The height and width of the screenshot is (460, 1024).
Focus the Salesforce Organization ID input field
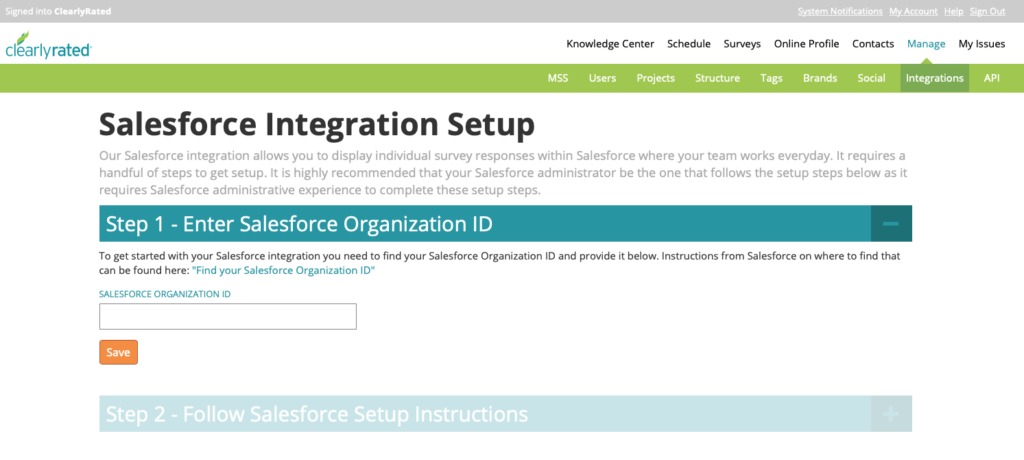coord(228,316)
